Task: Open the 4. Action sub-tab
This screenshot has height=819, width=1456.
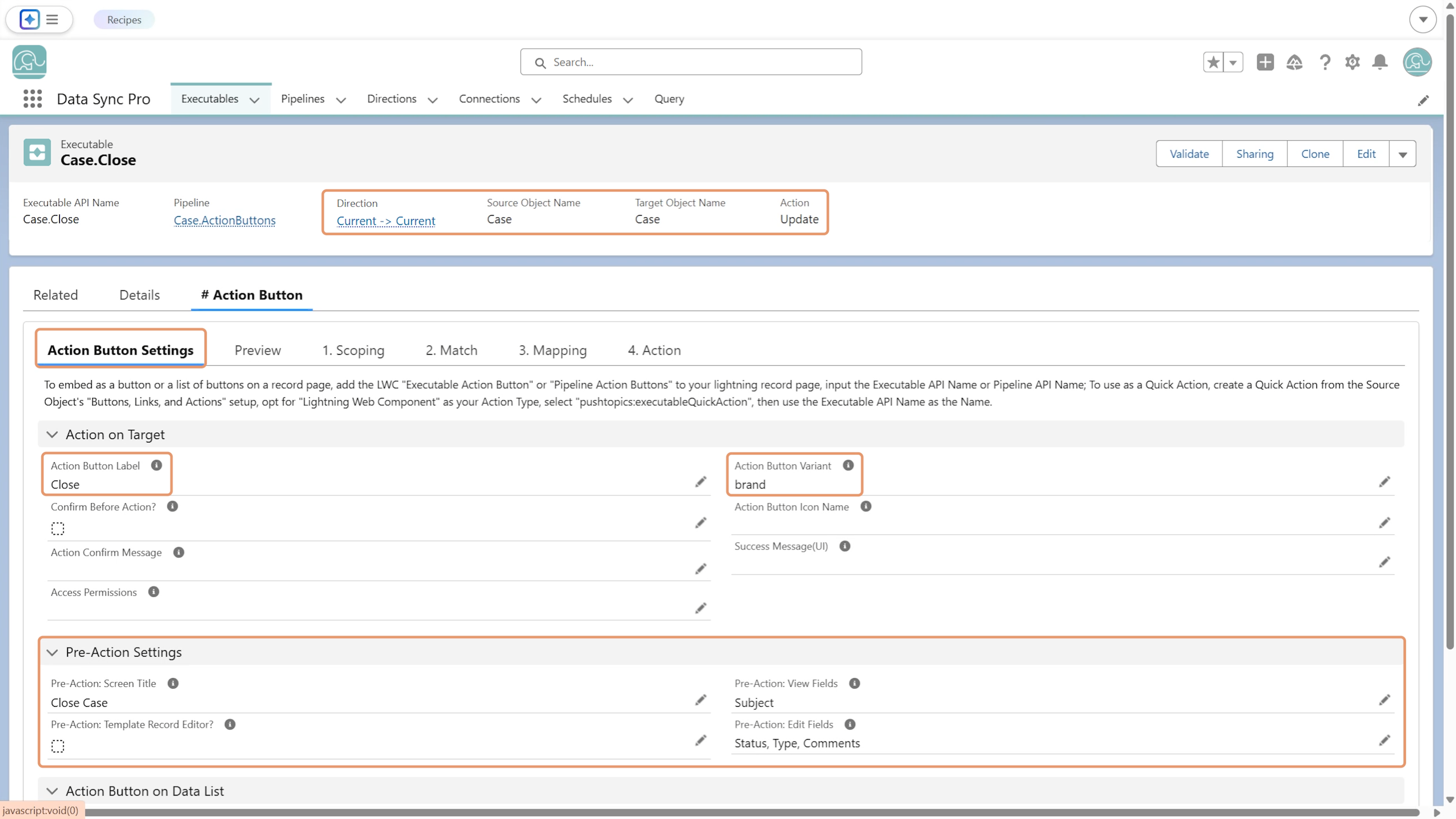Action: 654,350
